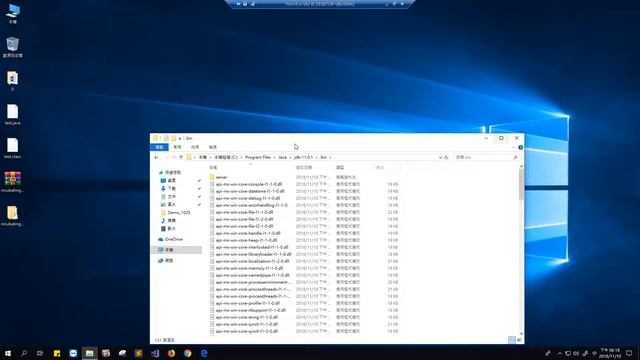Image resolution: width=640 pixels, height=360 pixels.
Task: Select the test.class file on desktop
Action: pyautogui.click(x=13, y=148)
